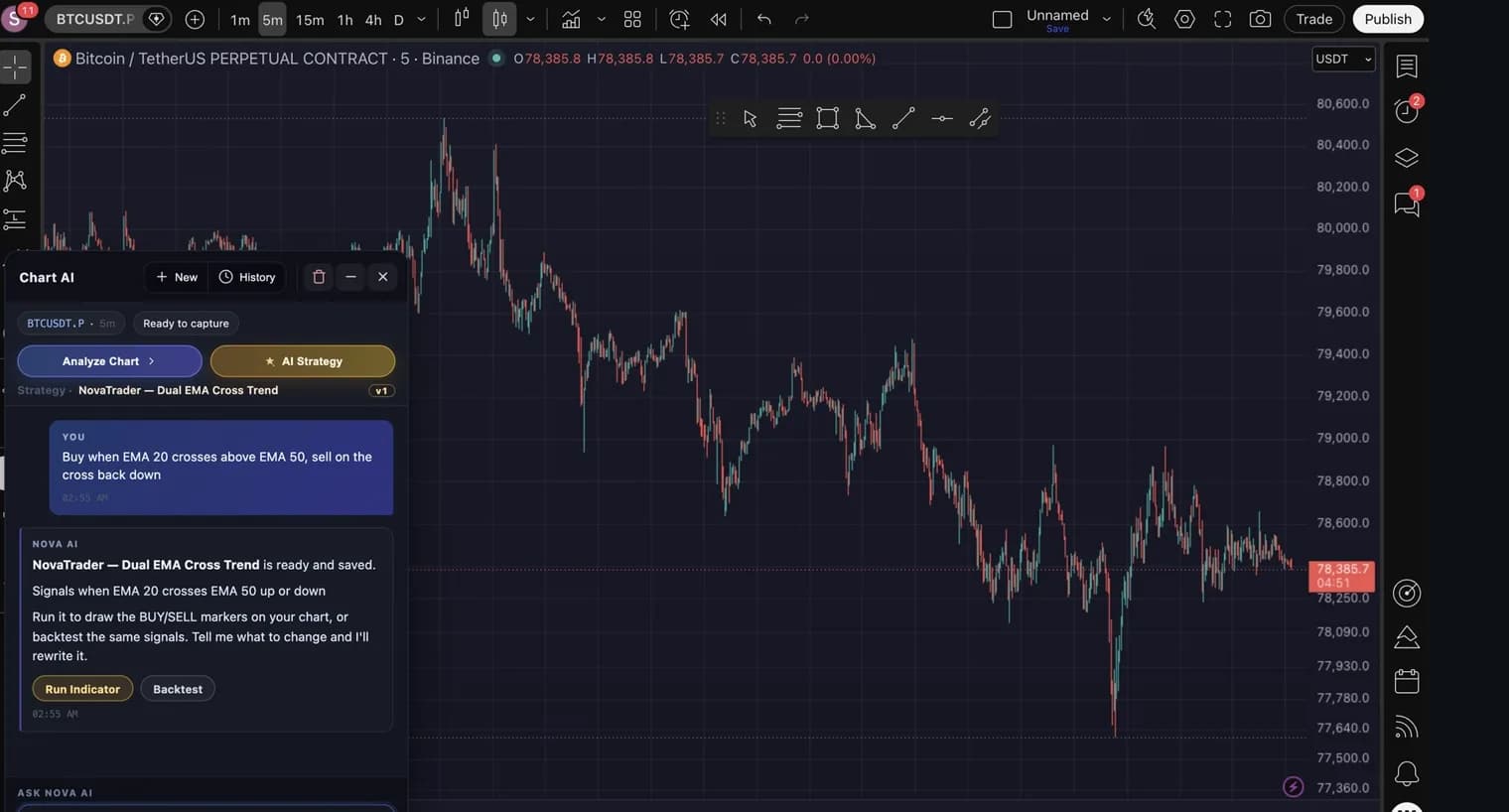Create an alert with the clock-plus icon

click(x=679, y=19)
